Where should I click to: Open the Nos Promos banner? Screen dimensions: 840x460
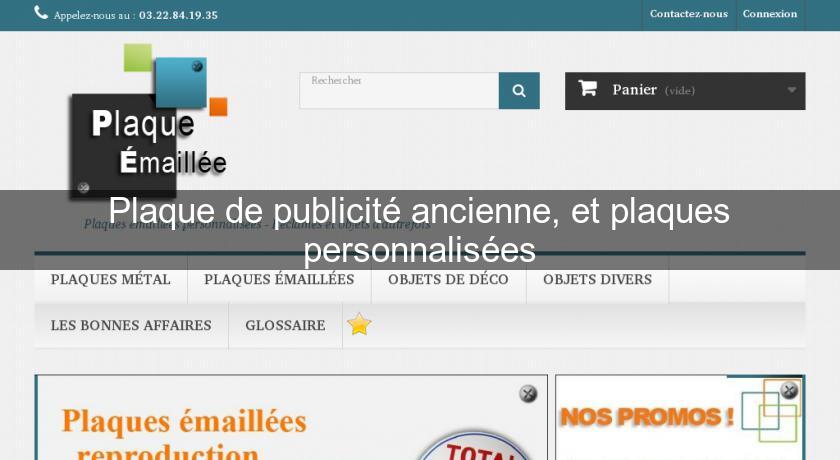coord(680,418)
